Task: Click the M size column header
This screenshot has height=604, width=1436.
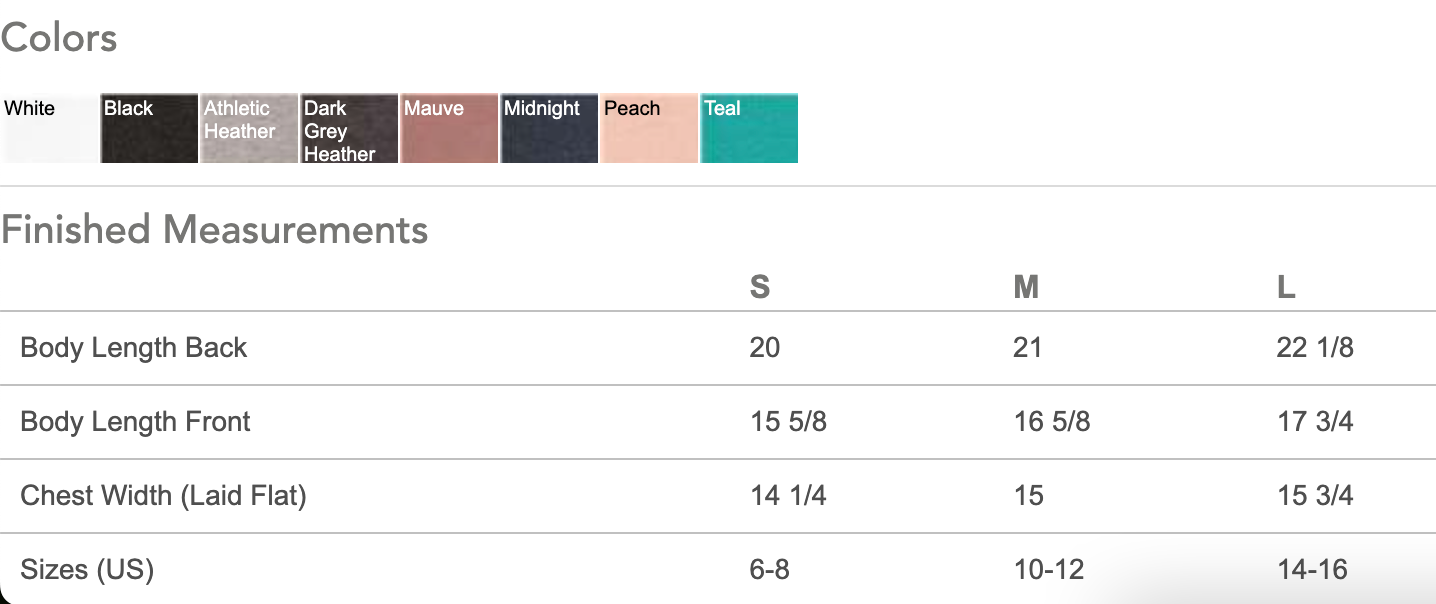Action: 1026,288
